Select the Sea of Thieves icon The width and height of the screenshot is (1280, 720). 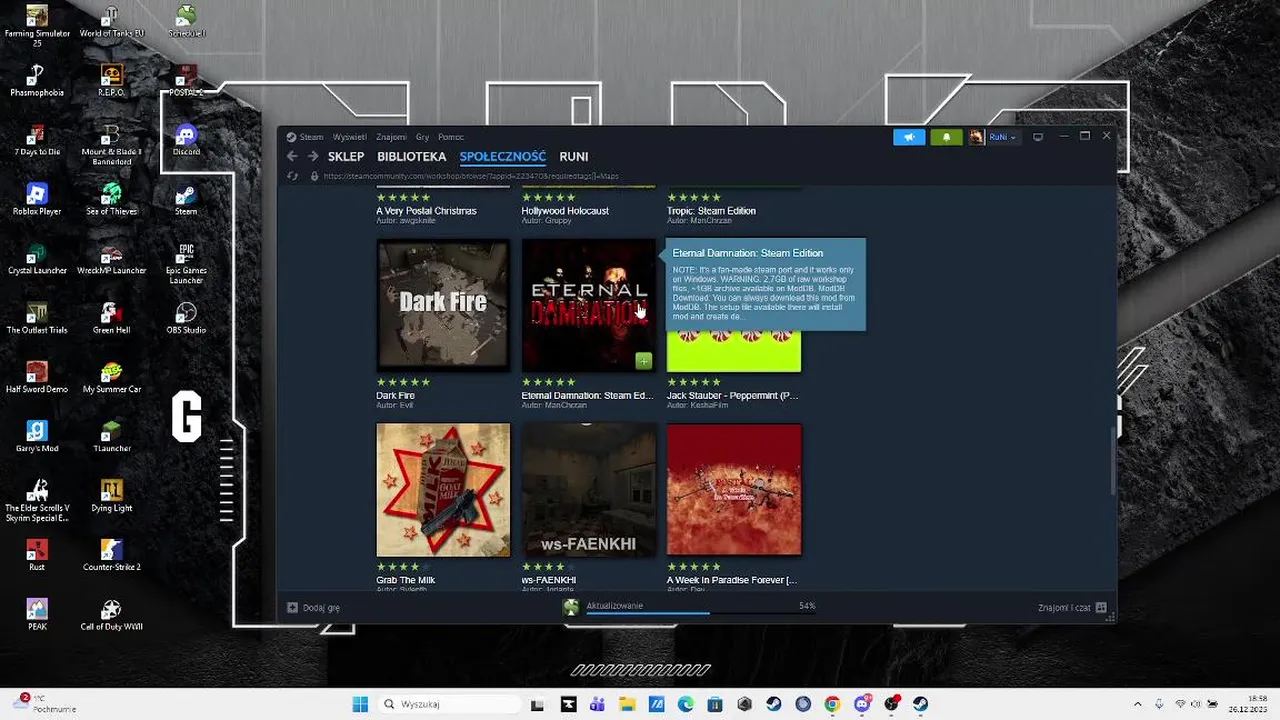pos(111,199)
